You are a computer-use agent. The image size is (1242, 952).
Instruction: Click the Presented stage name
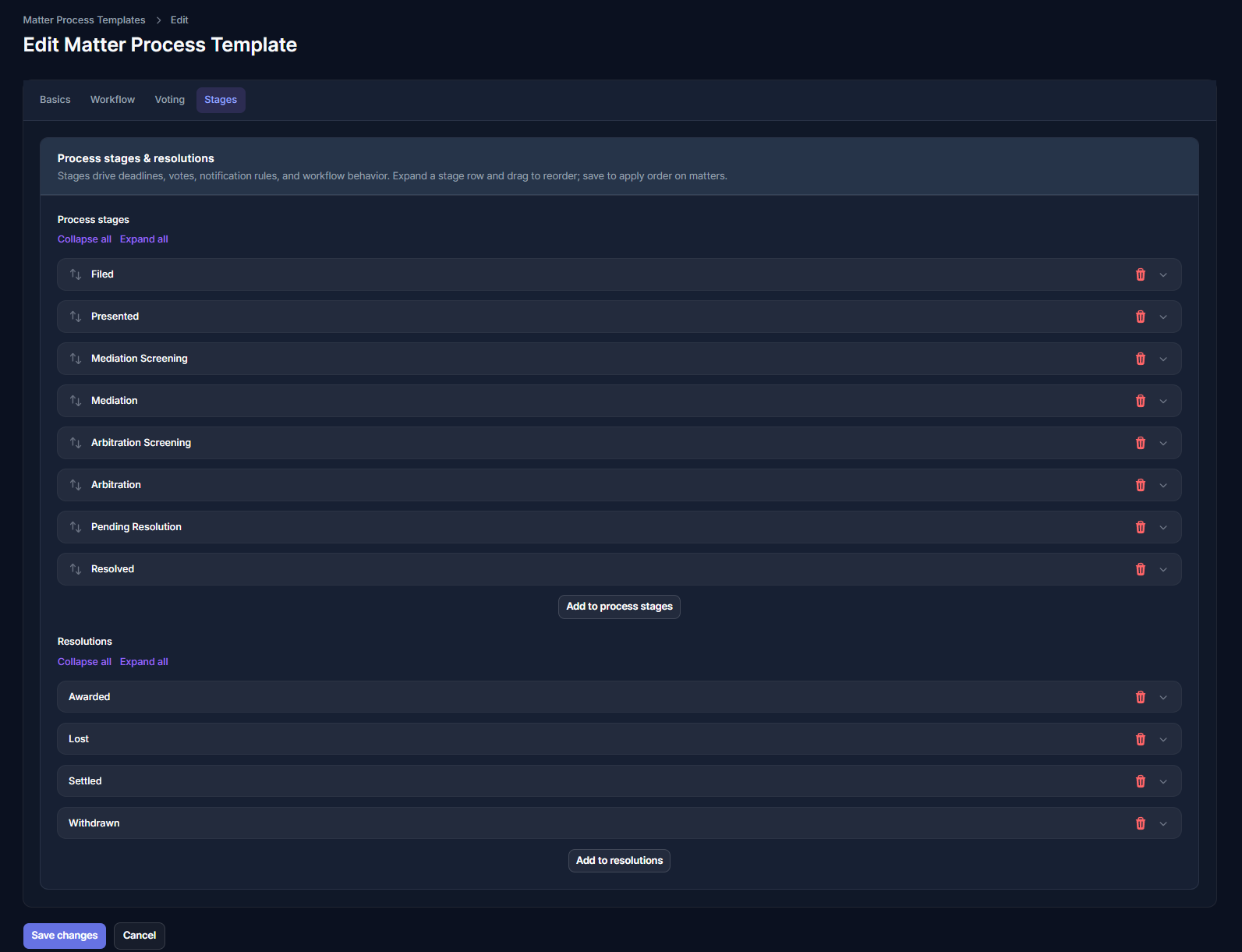[x=115, y=317]
